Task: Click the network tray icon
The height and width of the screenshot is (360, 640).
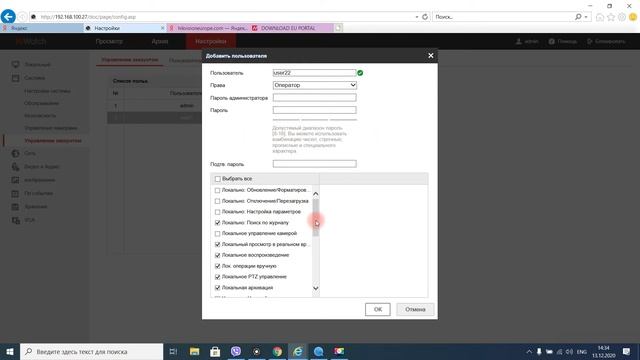Action: pos(559,351)
